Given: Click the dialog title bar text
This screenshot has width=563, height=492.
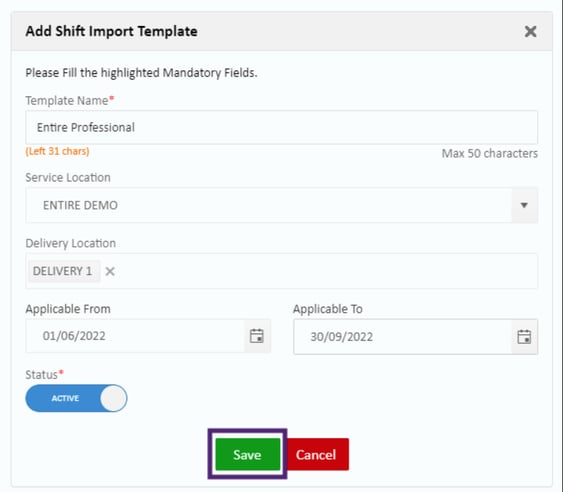Looking at the screenshot, I should 111,31.
